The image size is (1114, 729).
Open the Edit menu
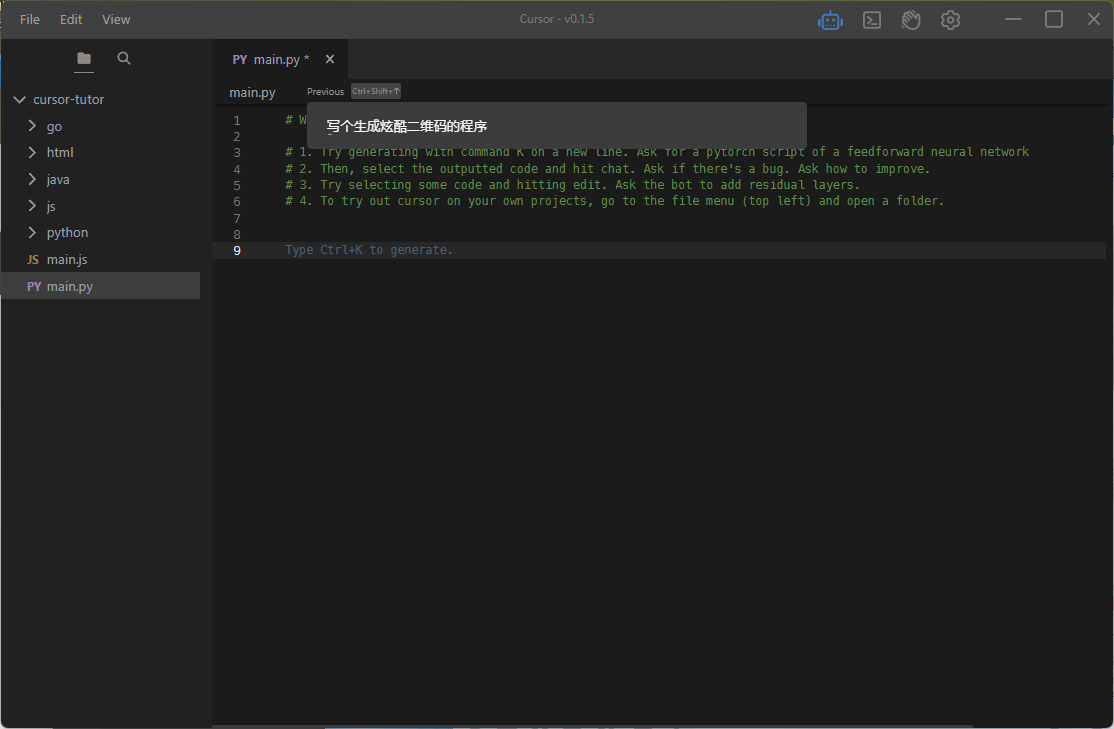pyautogui.click(x=71, y=19)
